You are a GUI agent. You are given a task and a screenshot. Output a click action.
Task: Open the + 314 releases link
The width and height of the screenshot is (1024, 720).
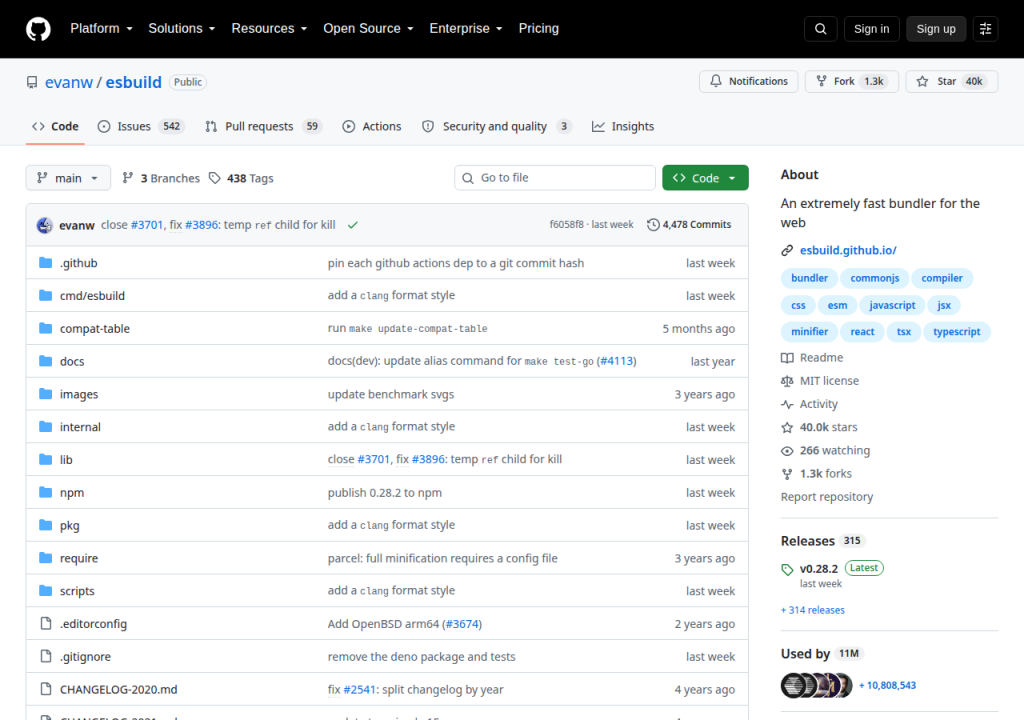point(812,610)
